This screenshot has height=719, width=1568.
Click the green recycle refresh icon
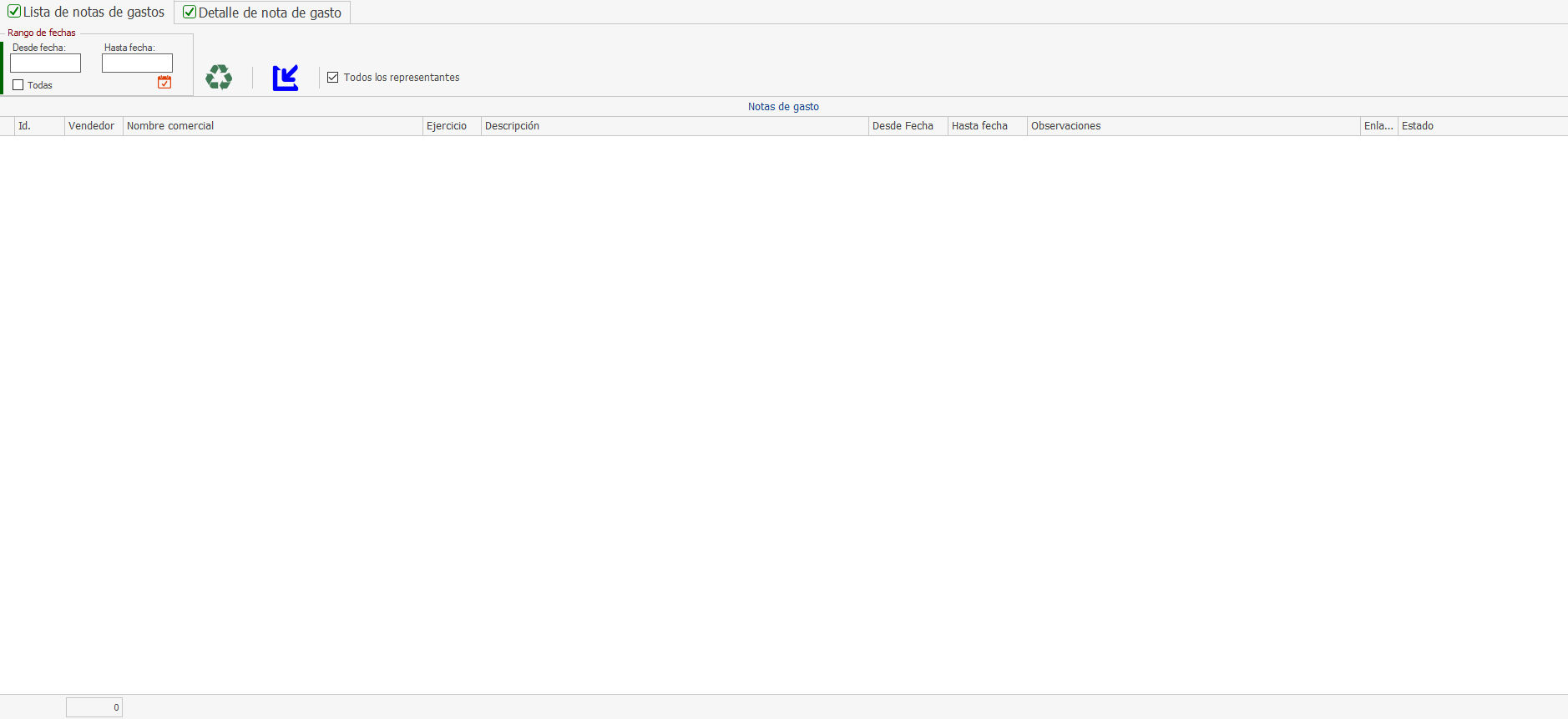coord(219,78)
